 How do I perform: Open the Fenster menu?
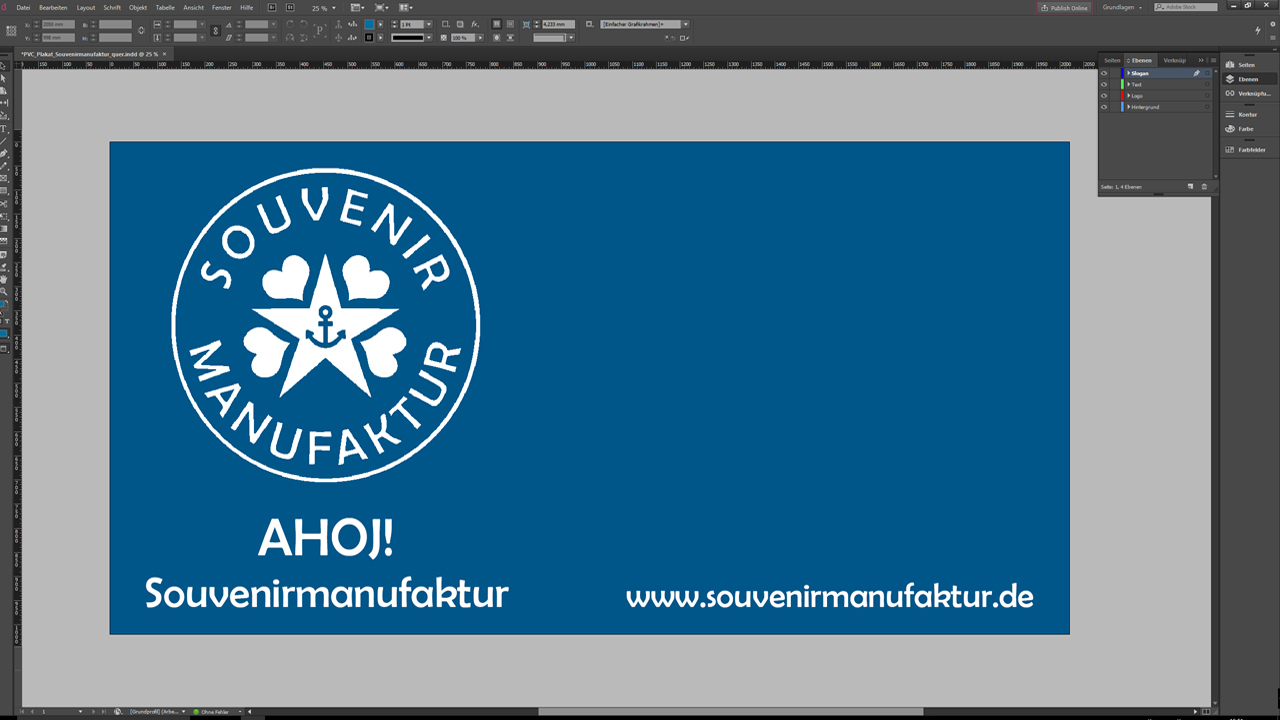(221, 7)
